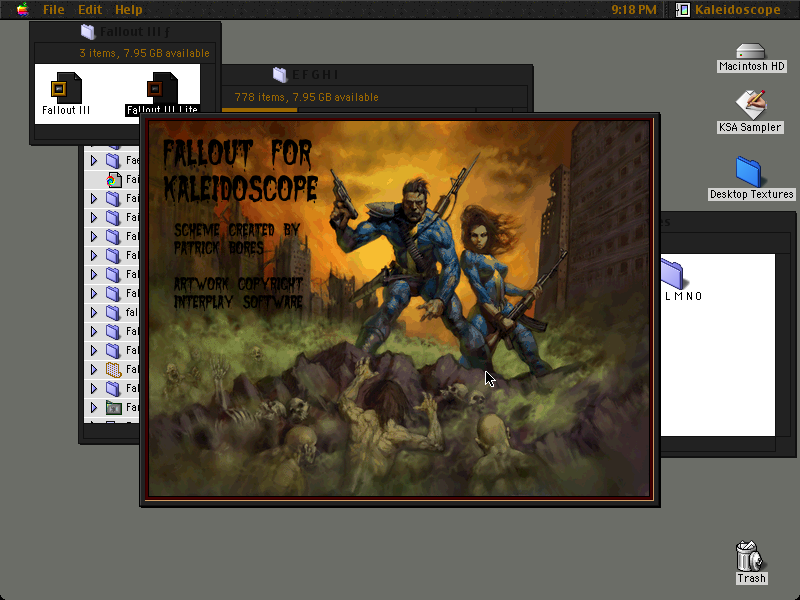Open the Edit menu
The width and height of the screenshot is (800, 600).
[x=90, y=10]
